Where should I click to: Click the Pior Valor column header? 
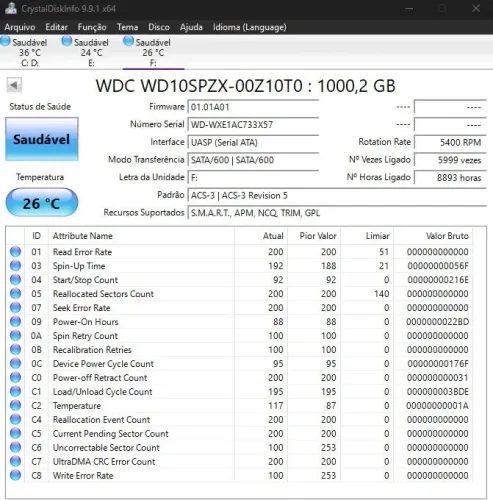[314, 236]
